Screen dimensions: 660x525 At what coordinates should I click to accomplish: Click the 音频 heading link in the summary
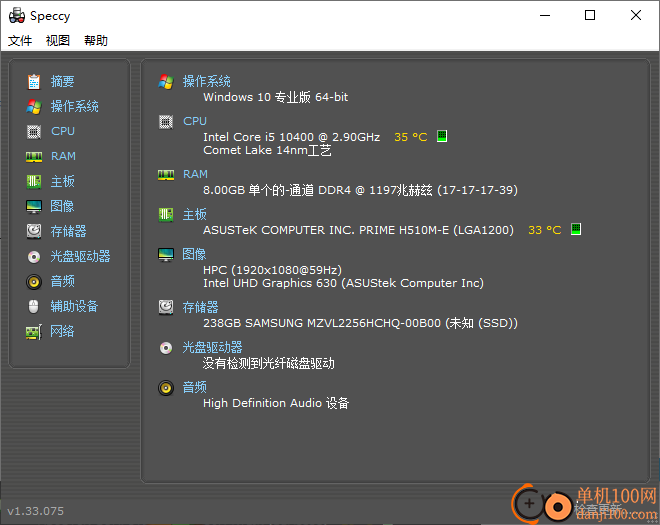click(x=194, y=387)
